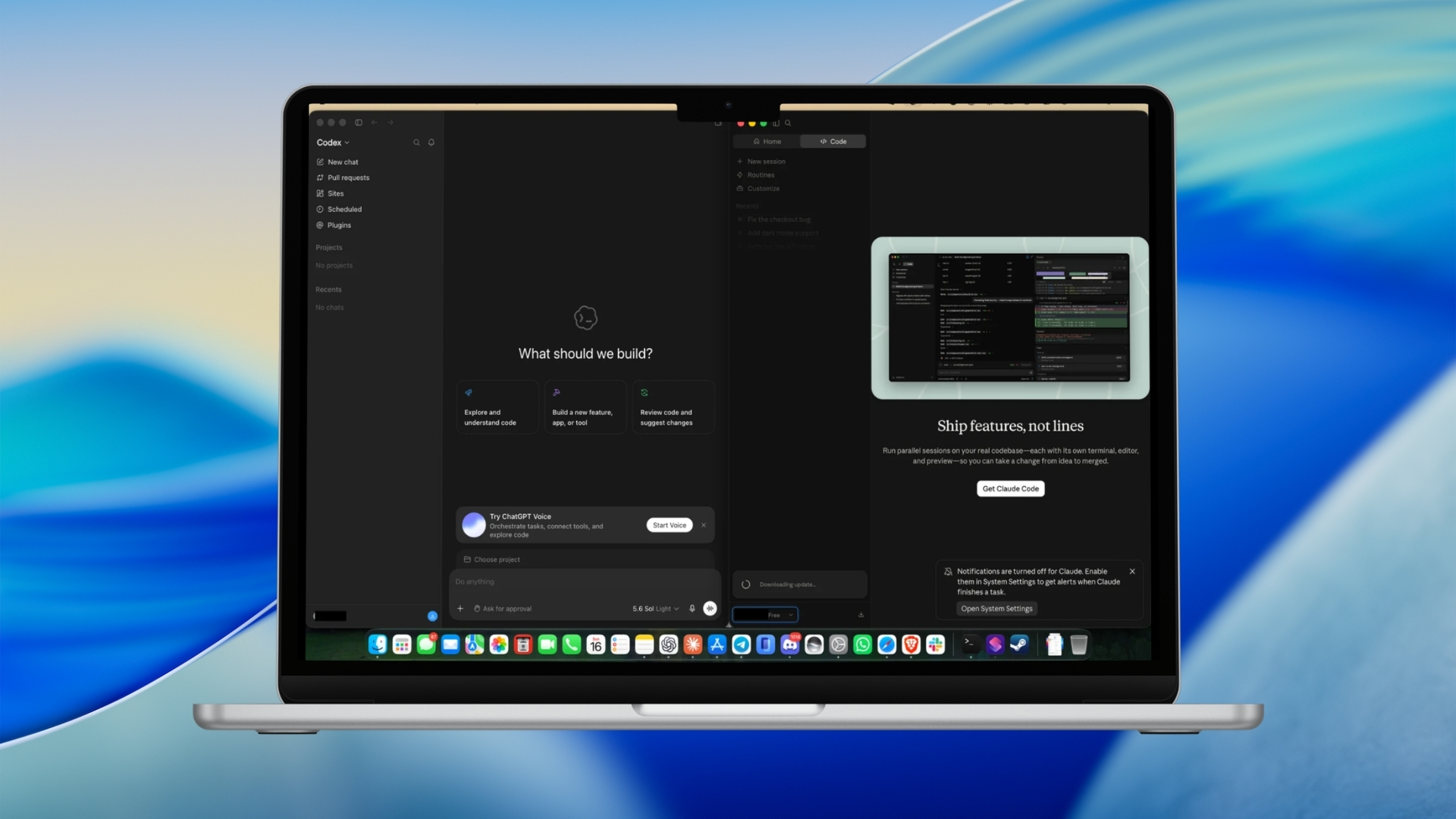This screenshot has width=1456, height=819.
Task: Open the Codex app name dropdown
Action: (333, 143)
